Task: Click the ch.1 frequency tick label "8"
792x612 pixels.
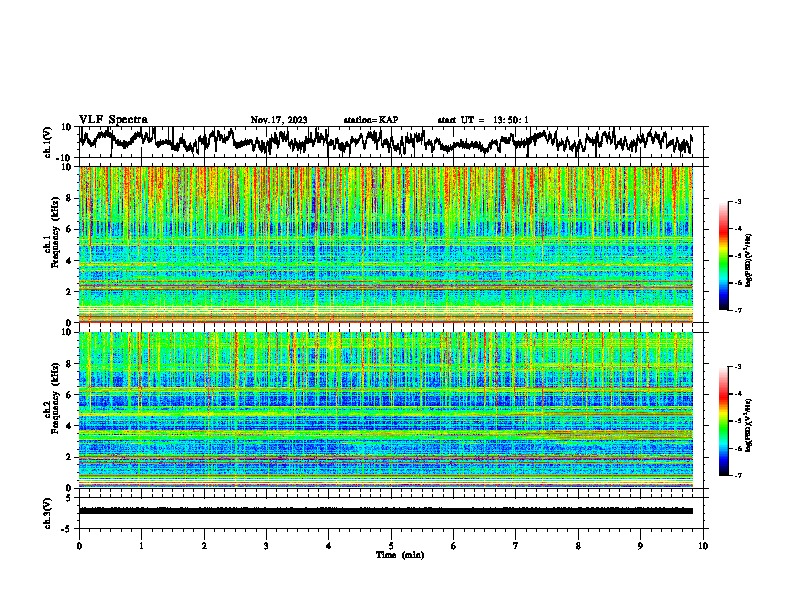Action: (x=69, y=198)
